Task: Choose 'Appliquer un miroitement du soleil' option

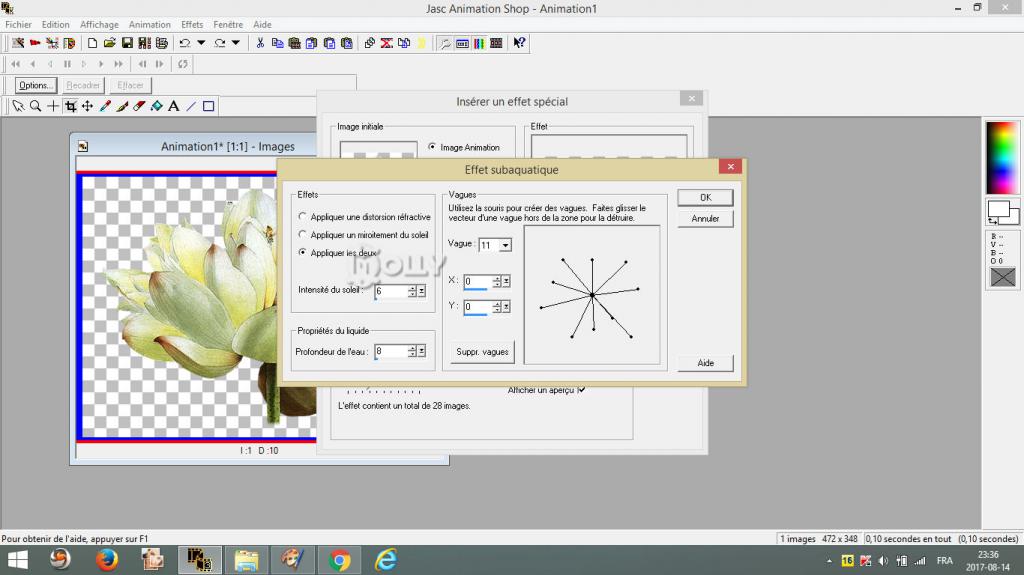Action: [x=303, y=235]
